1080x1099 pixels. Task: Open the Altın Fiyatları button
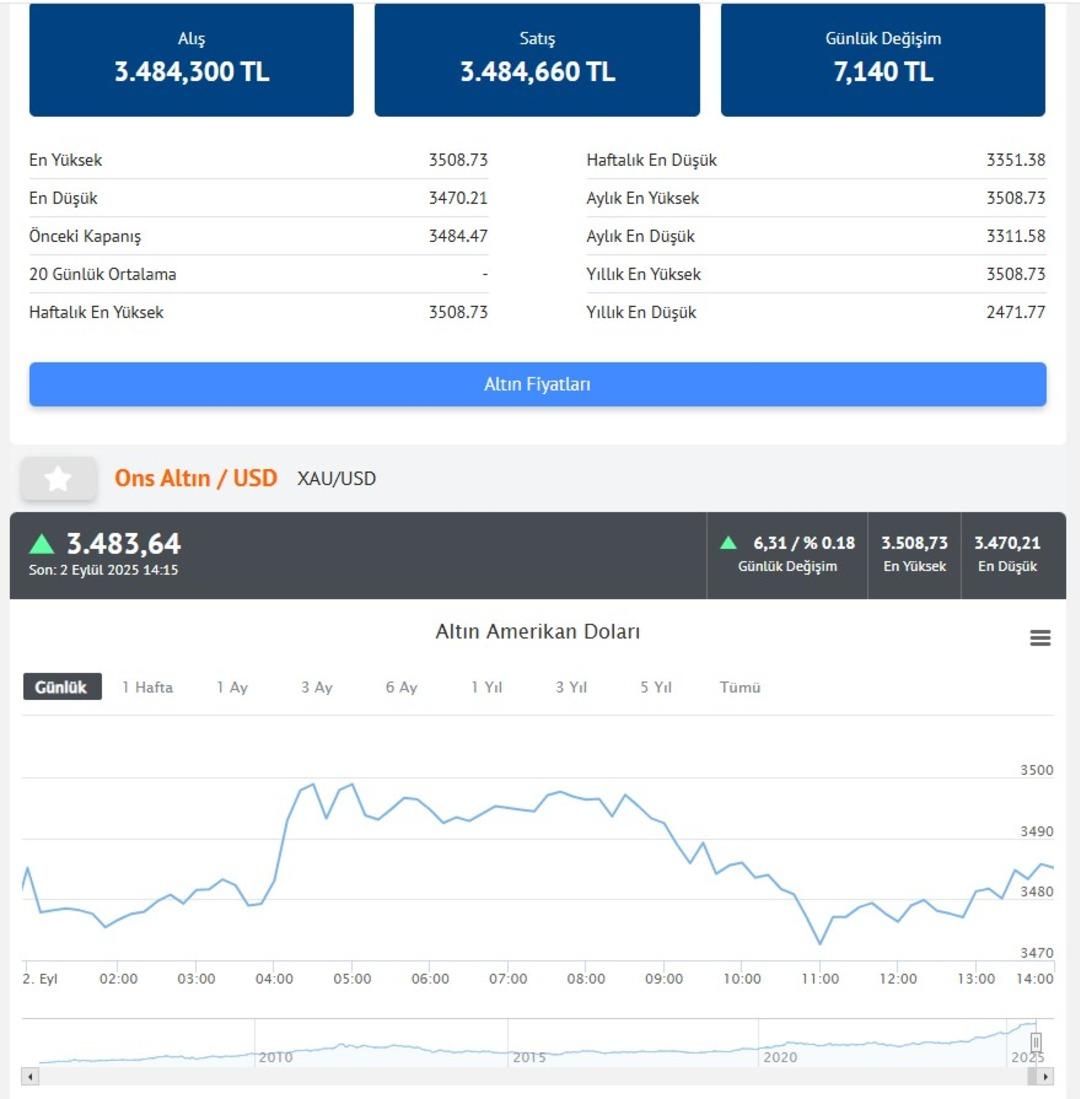point(538,384)
